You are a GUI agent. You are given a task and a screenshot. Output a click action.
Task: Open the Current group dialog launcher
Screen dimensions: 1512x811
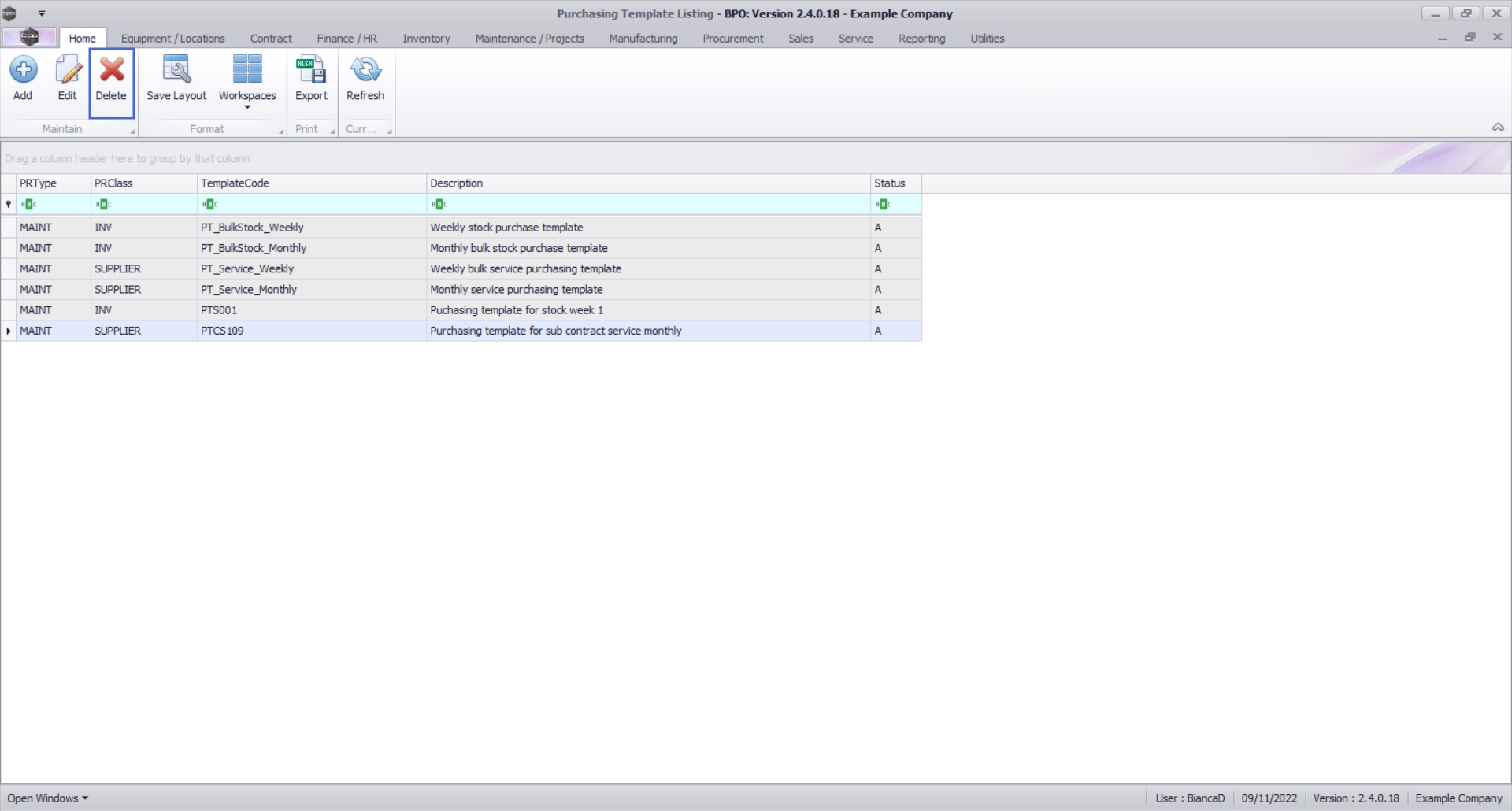389,131
